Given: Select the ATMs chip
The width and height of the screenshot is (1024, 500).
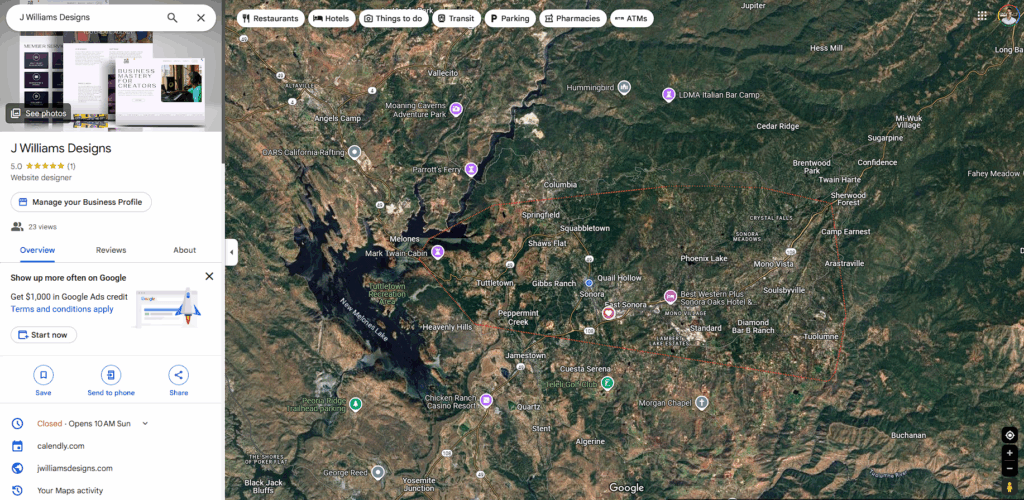Looking at the screenshot, I should pyautogui.click(x=632, y=18).
